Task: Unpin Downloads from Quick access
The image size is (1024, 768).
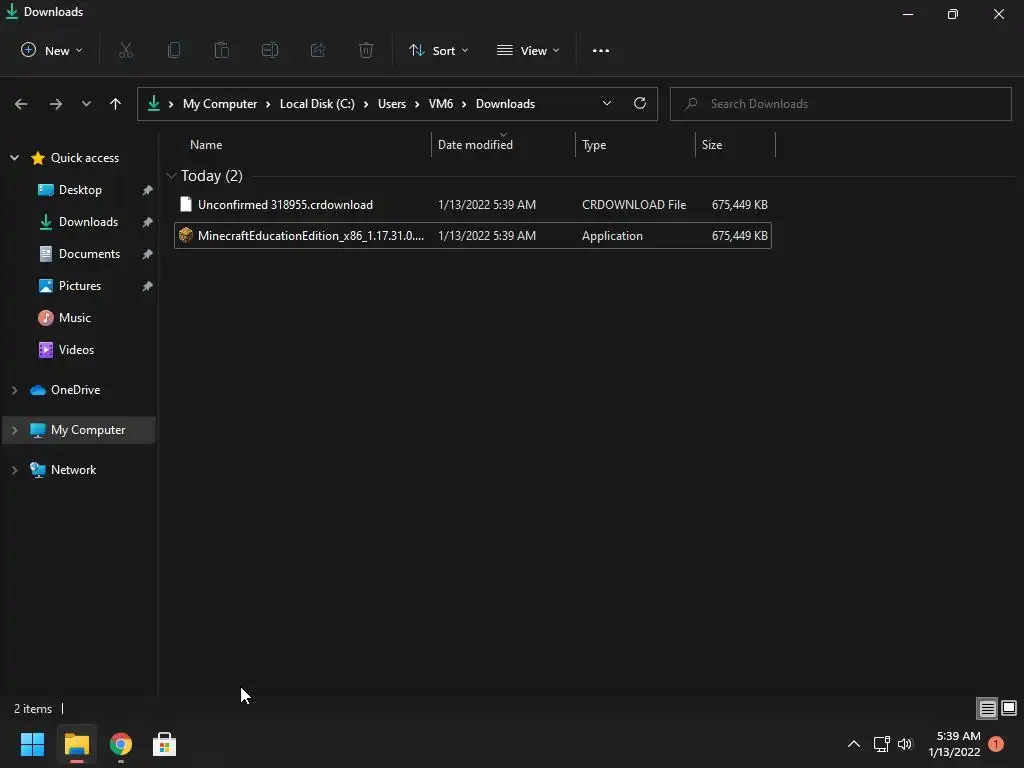Action: 148,222
